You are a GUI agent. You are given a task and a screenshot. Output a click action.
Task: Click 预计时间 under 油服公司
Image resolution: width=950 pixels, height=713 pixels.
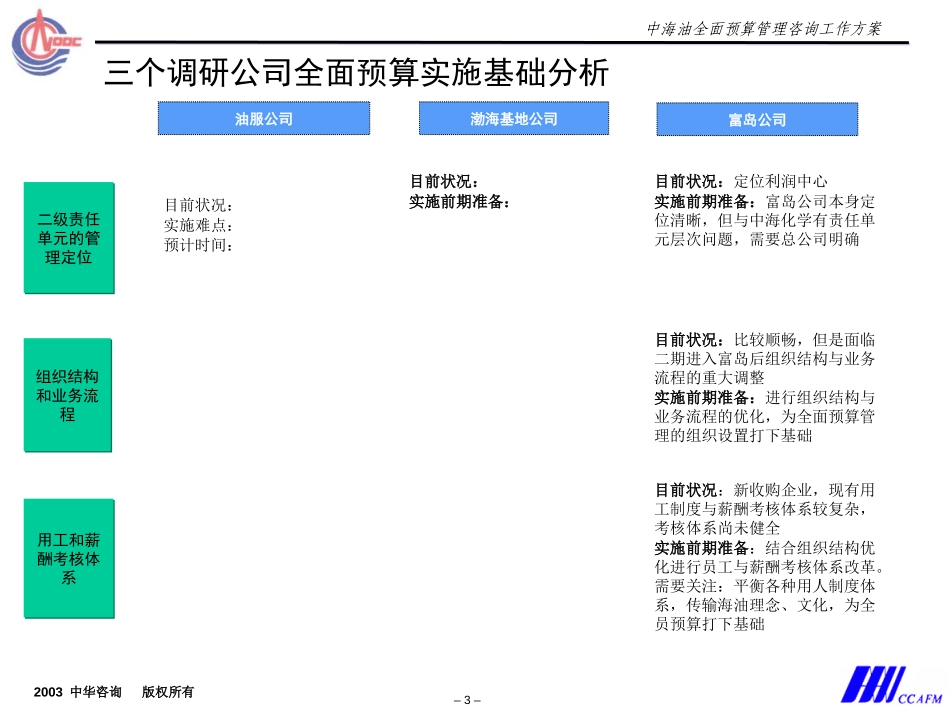[198, 245]
